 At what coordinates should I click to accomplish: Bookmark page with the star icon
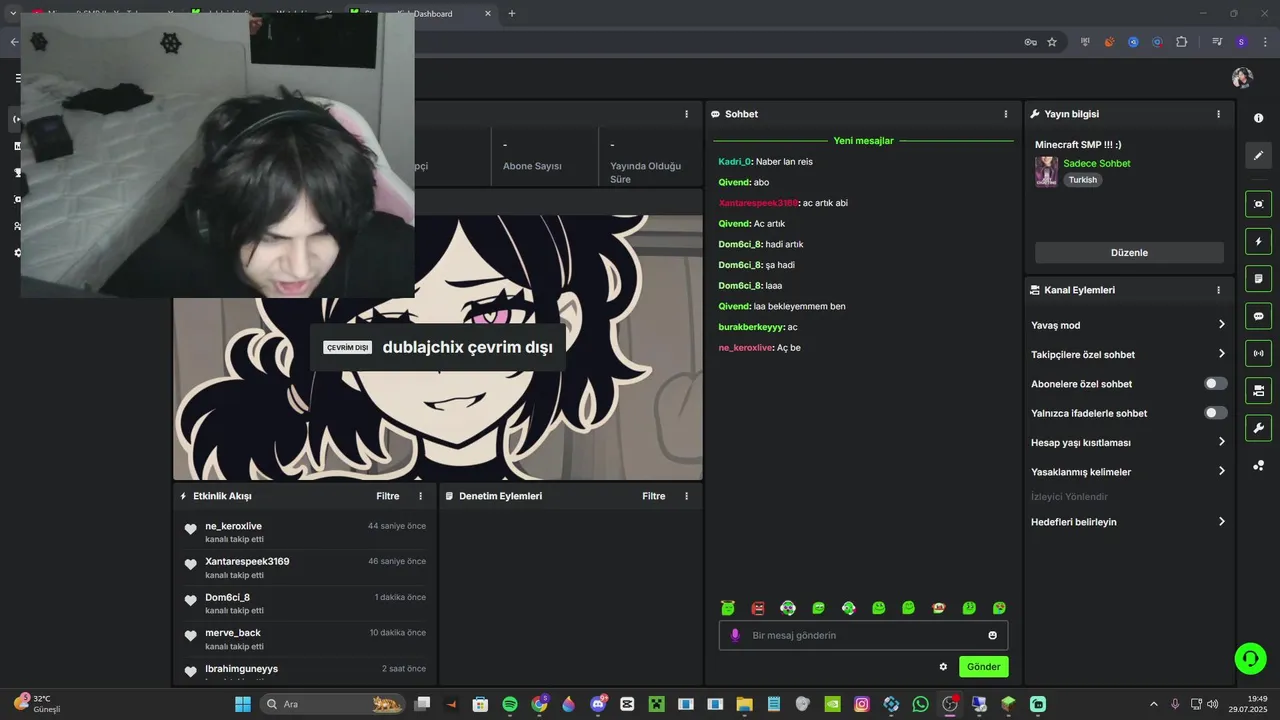coord(1052,42)
